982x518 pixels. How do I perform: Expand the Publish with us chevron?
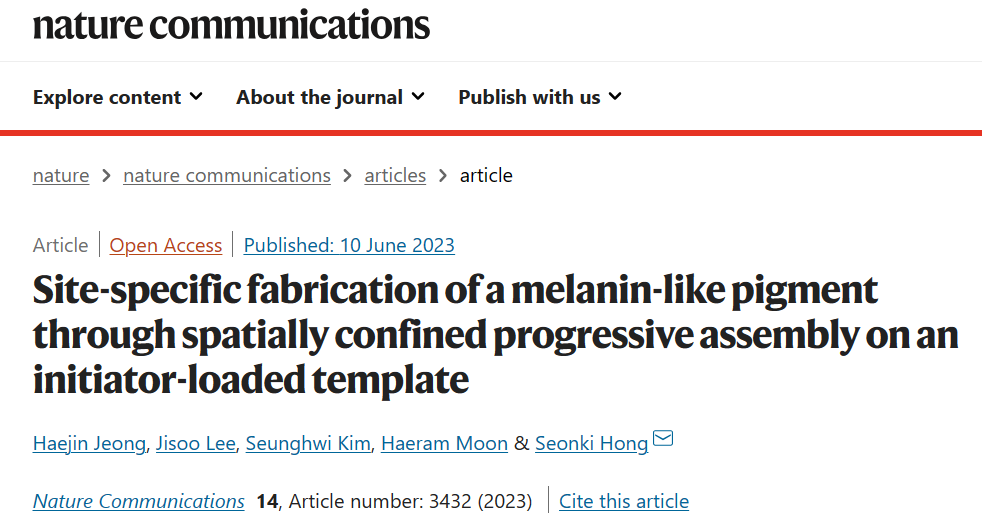(616, 96)
